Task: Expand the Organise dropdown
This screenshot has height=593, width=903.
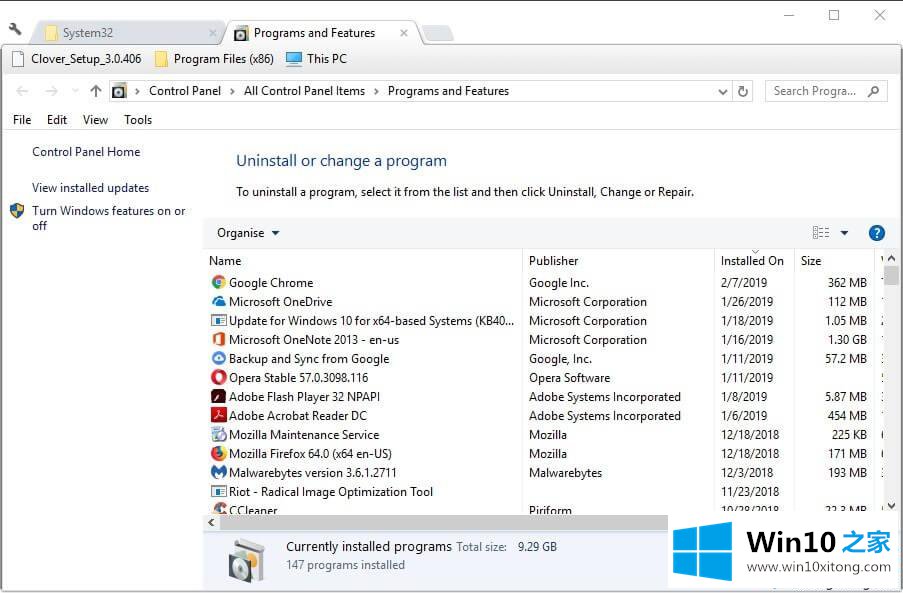Action: tap(248, 233)
